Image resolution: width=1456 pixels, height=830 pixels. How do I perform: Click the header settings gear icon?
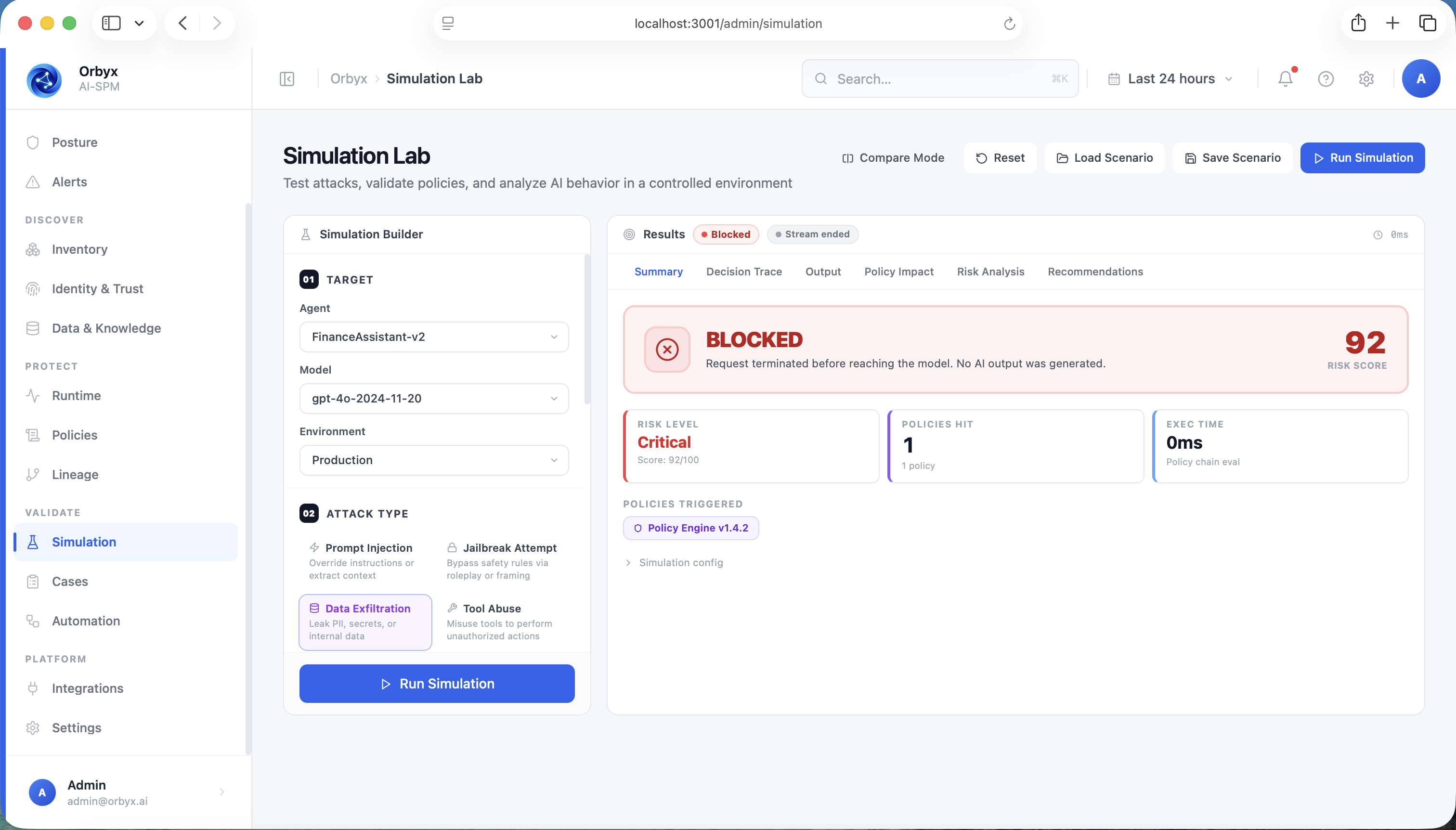(1366, 78)
